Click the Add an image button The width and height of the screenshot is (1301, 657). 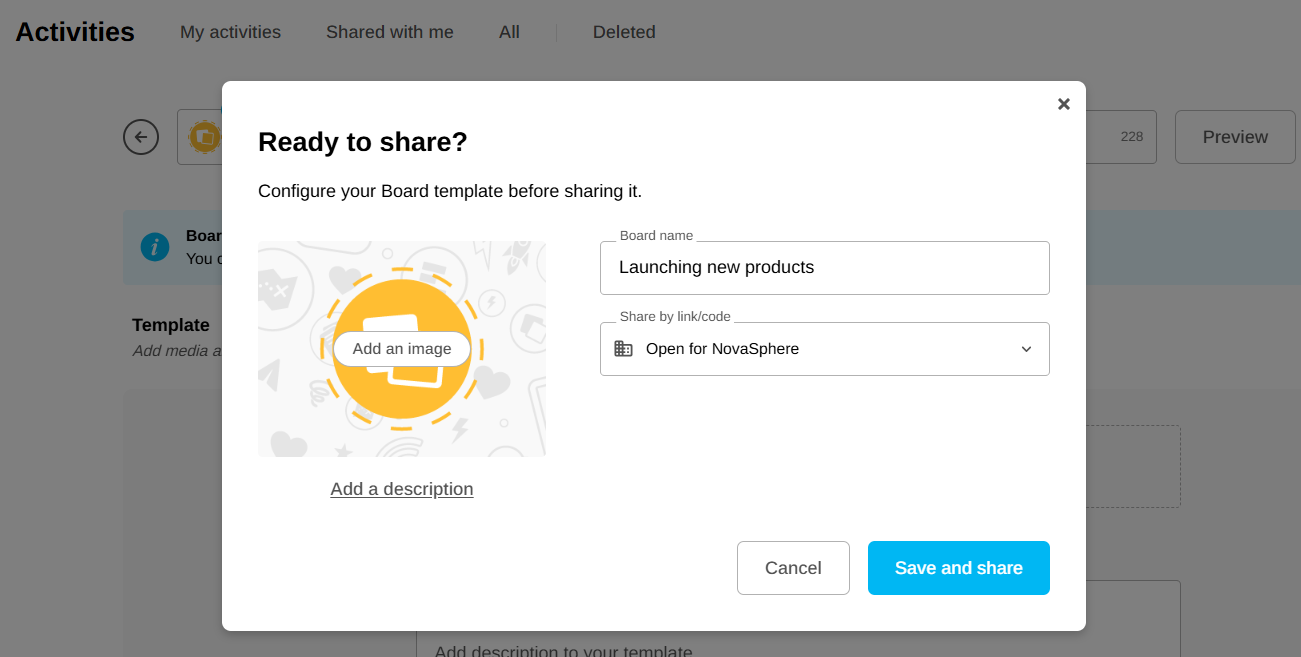[x=402, y=349]
